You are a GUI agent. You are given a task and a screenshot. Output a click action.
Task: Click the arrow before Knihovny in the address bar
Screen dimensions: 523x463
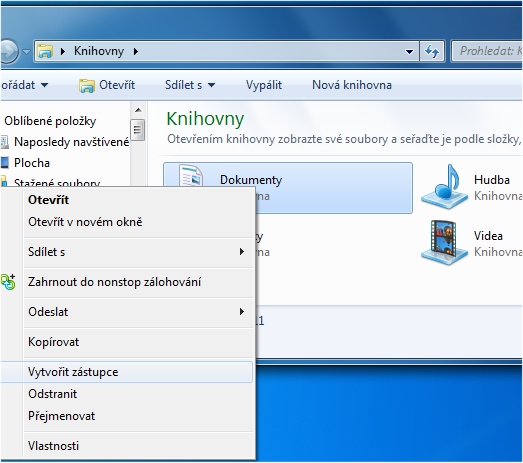(x=63, y=51)
